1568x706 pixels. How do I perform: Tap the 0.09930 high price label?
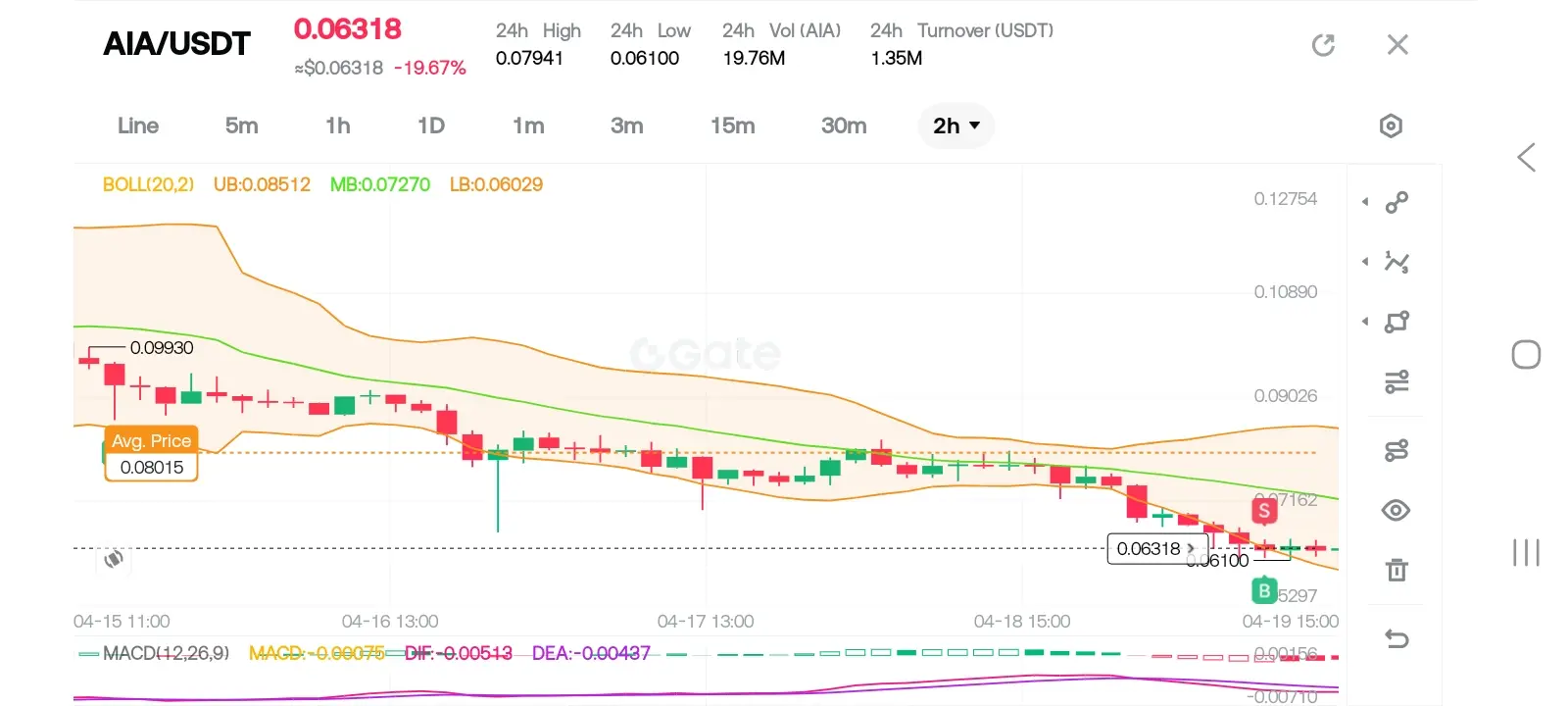[162, 348]
